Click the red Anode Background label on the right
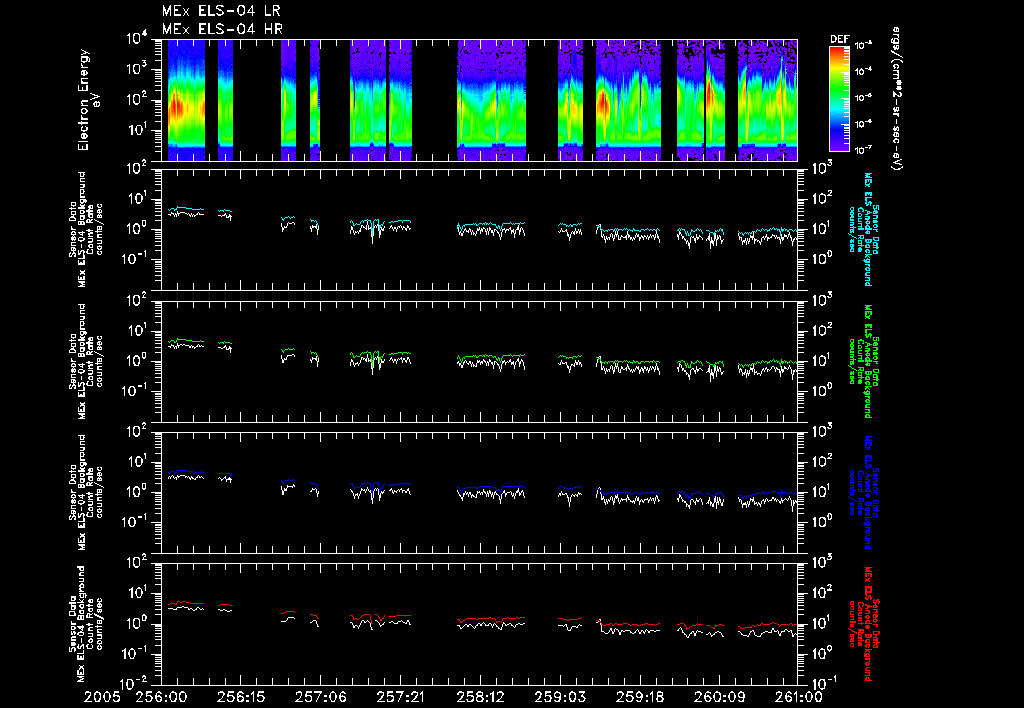This screenshot has height=708, width=1024. 863,623
